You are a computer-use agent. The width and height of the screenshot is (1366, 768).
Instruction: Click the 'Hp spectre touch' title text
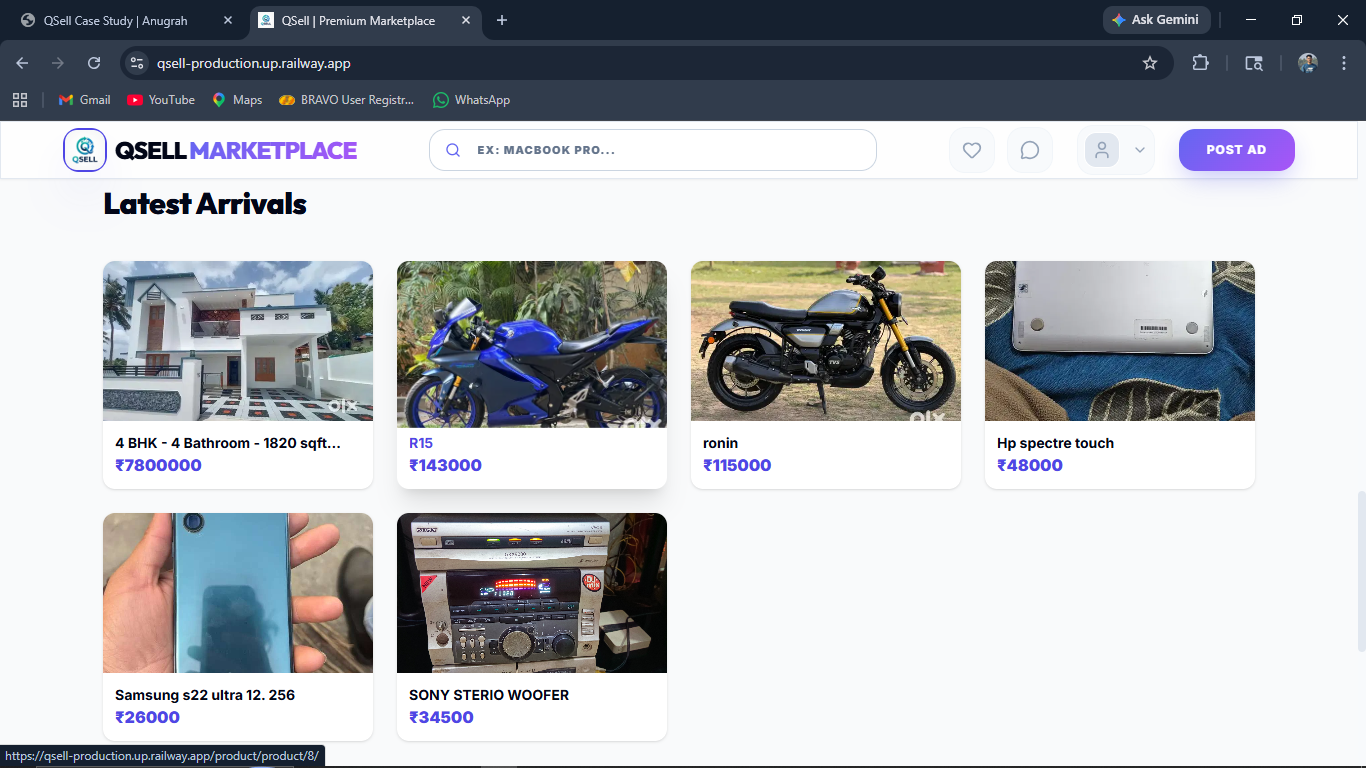[x=1055, y=443]
